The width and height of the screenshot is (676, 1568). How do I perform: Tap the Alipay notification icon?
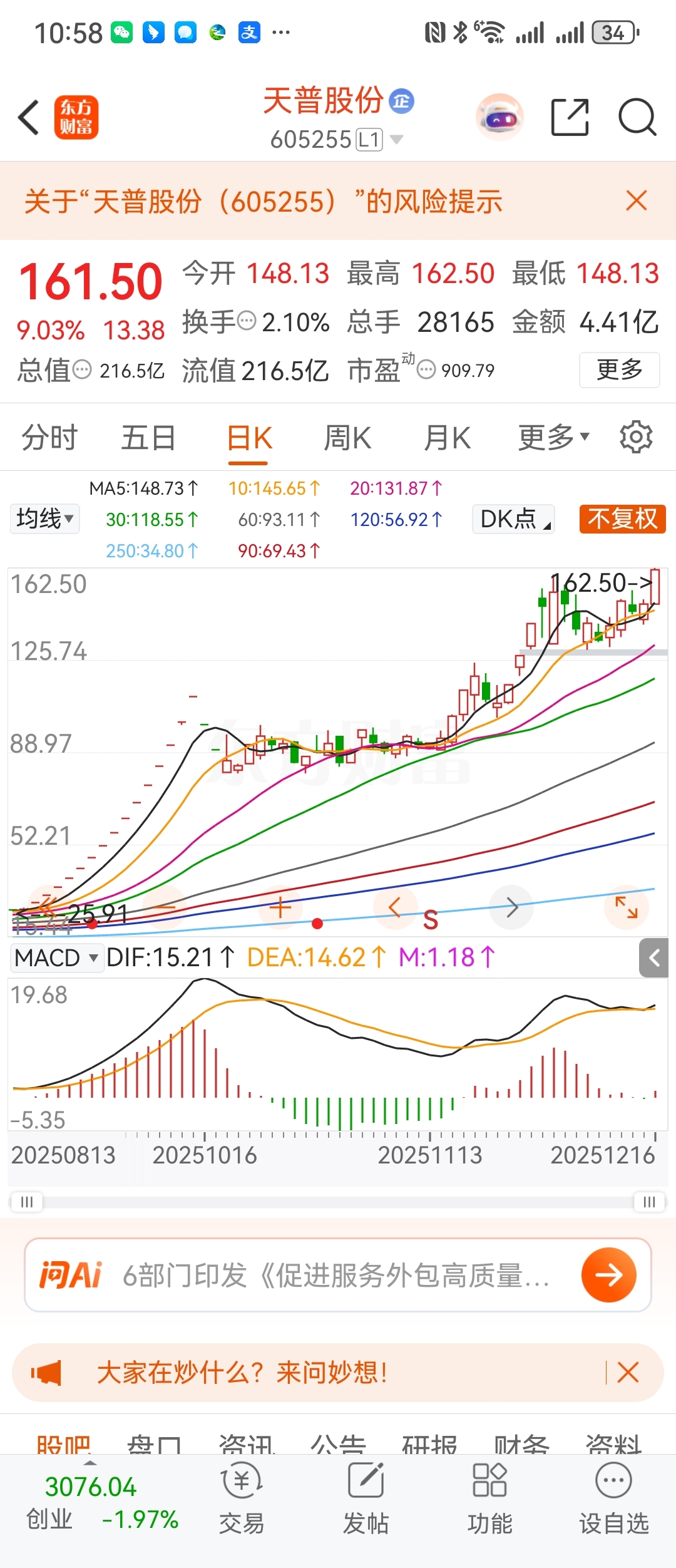tap(249, 32)
